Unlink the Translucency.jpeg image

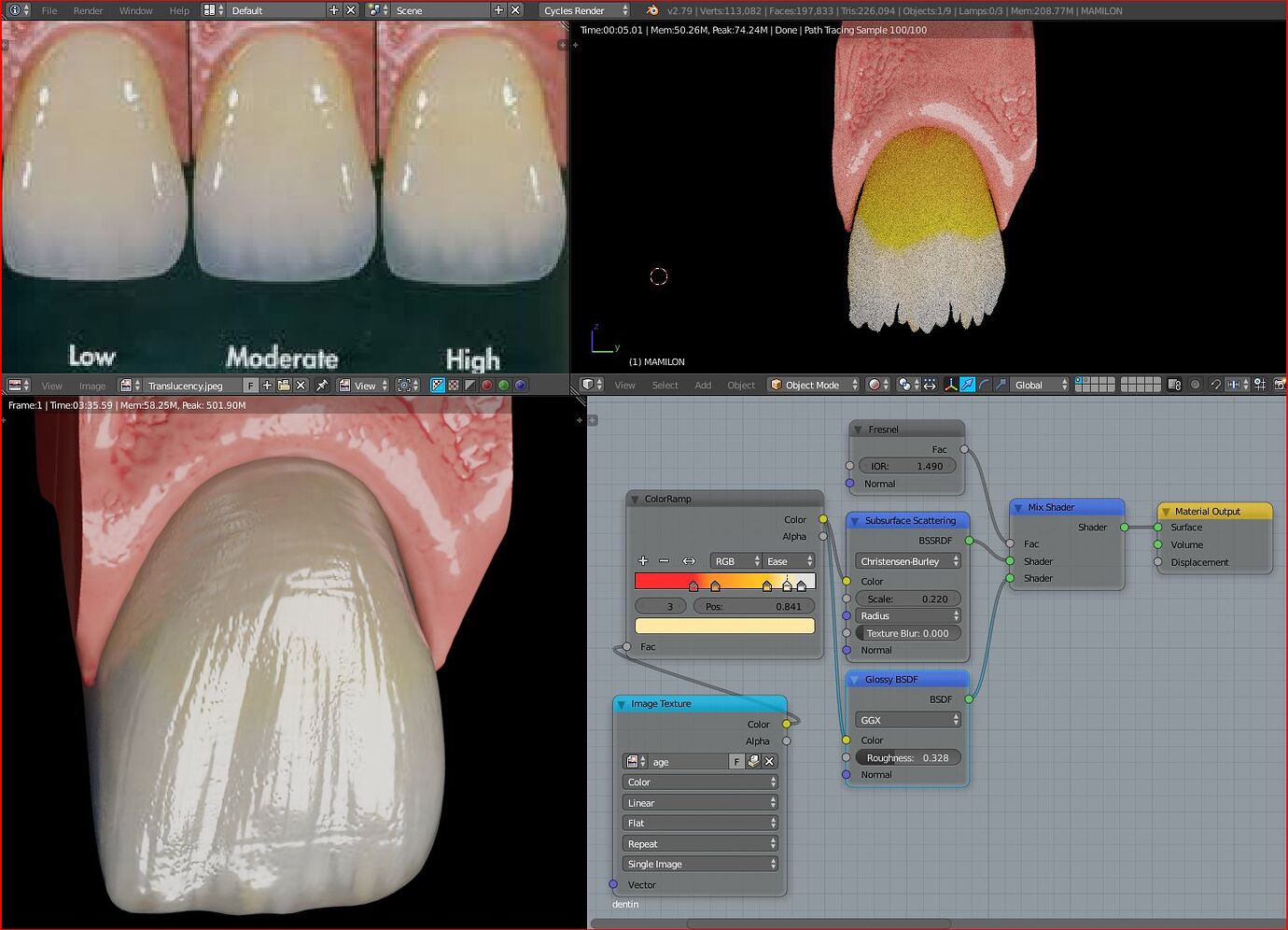301,385
